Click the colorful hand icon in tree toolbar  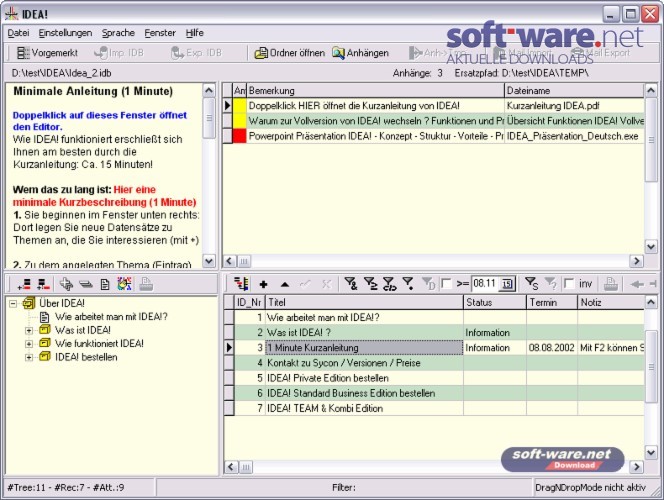(x=124, y=284)
